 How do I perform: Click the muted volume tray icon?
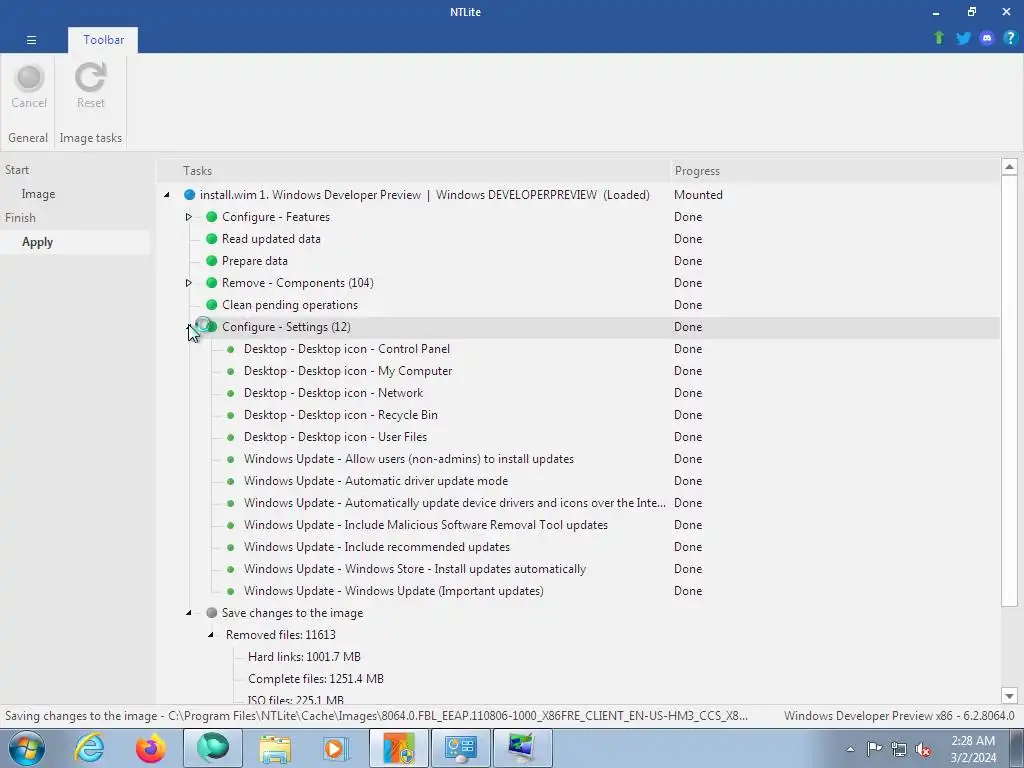click(923, 749)
